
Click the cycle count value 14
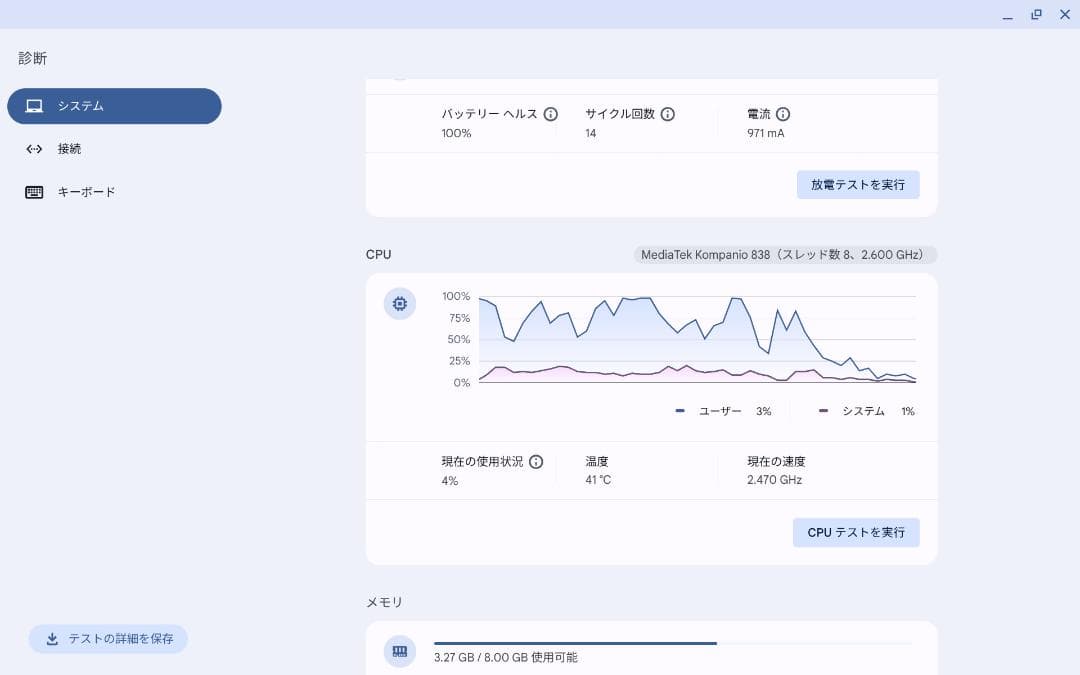(590, 134)
